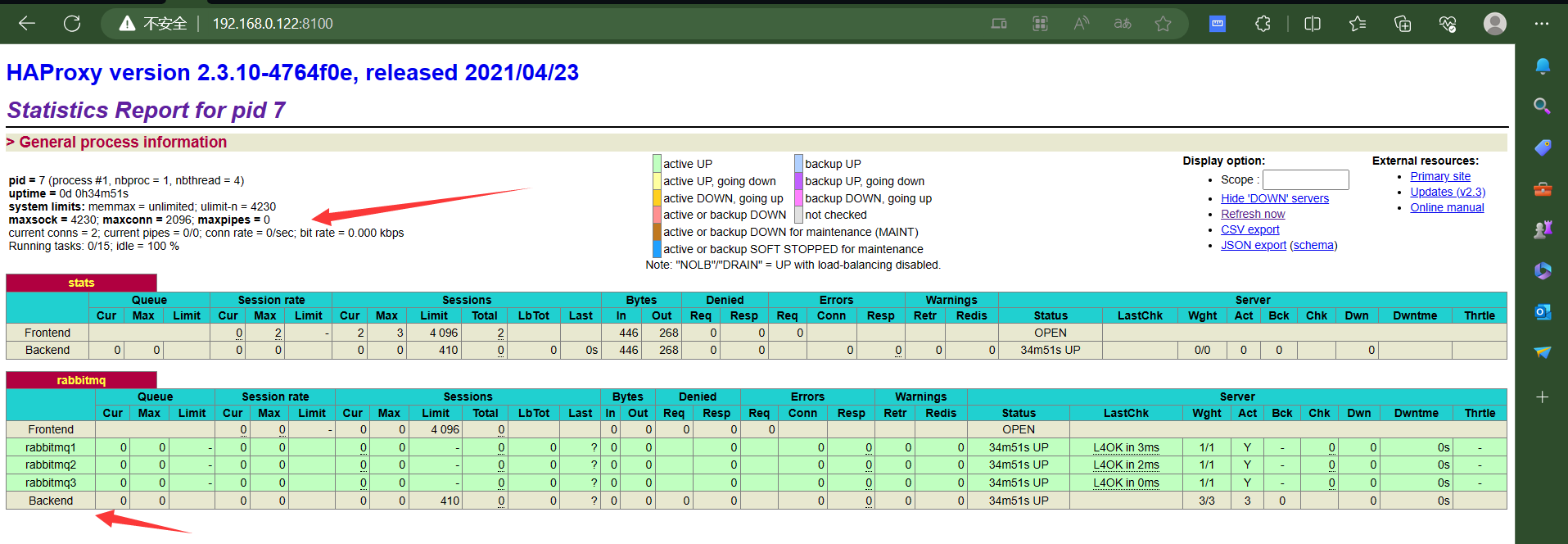Screen dimensions: 1568x544
Task: Add this page to favorites with the star icon
Action: (1163, 24)
